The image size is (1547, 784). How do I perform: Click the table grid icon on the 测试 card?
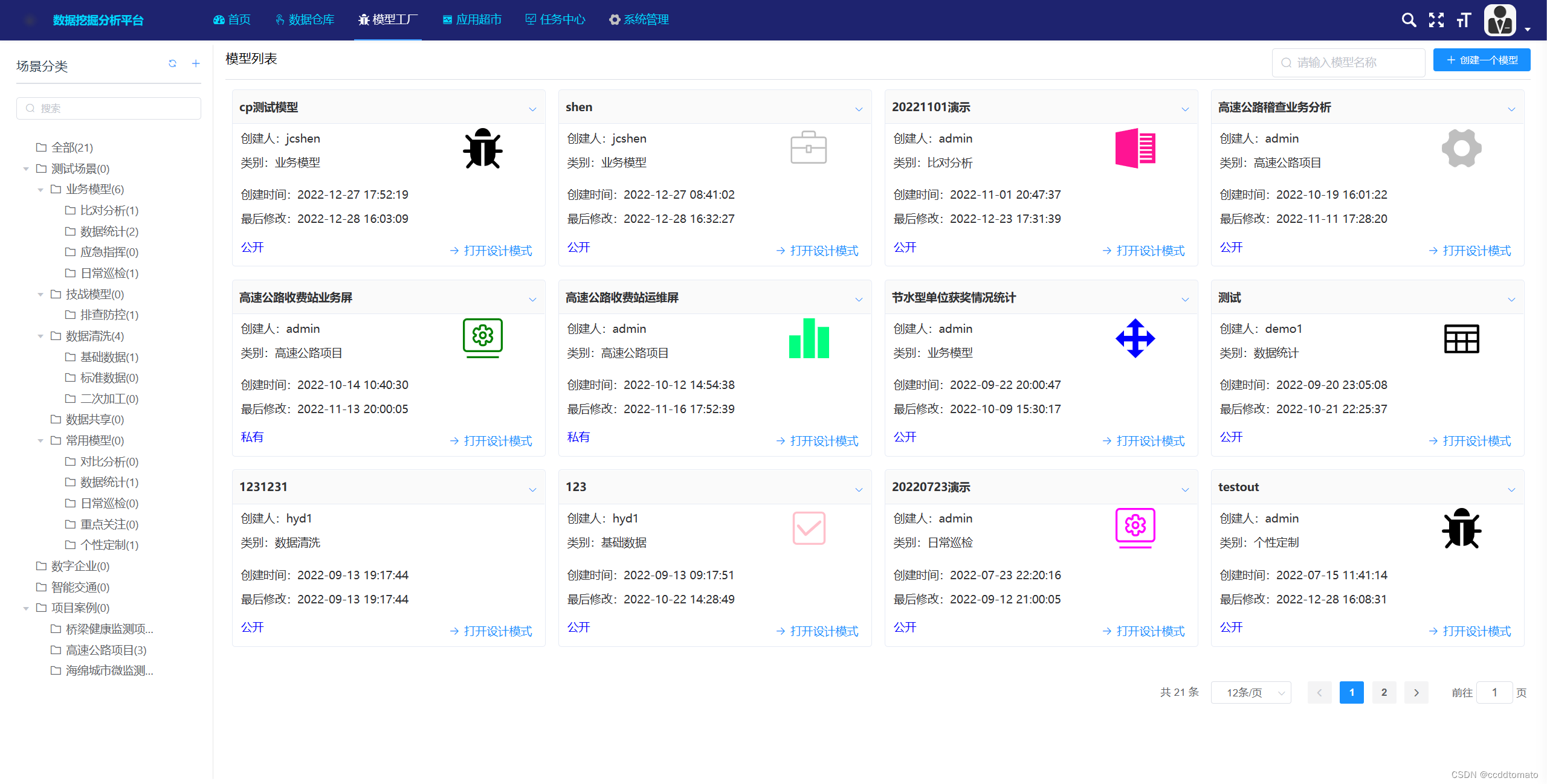pos(1461,339)
